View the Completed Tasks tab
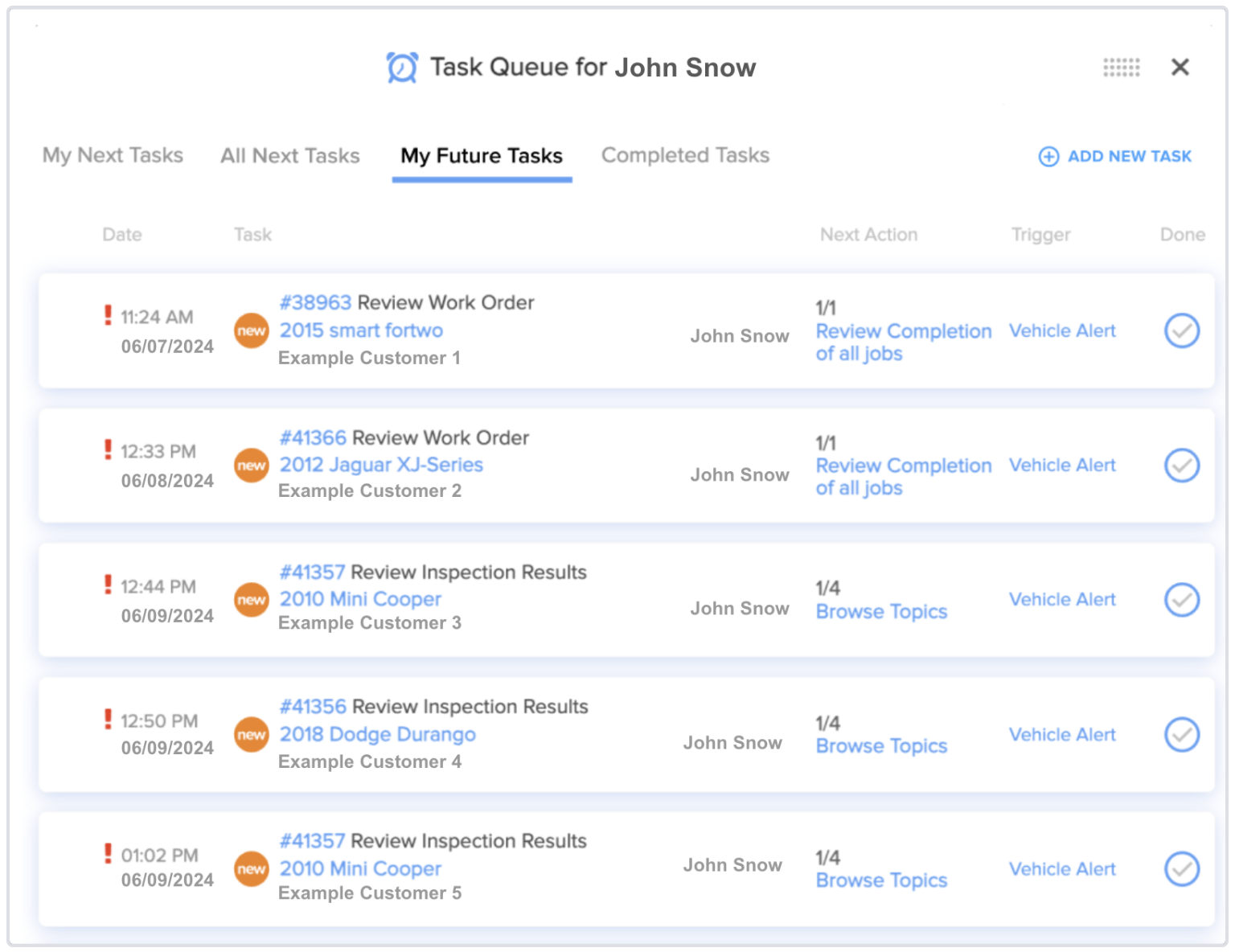Image resolution: width=1235 pixels, height=952 pixels. click(x=685, y=155)
